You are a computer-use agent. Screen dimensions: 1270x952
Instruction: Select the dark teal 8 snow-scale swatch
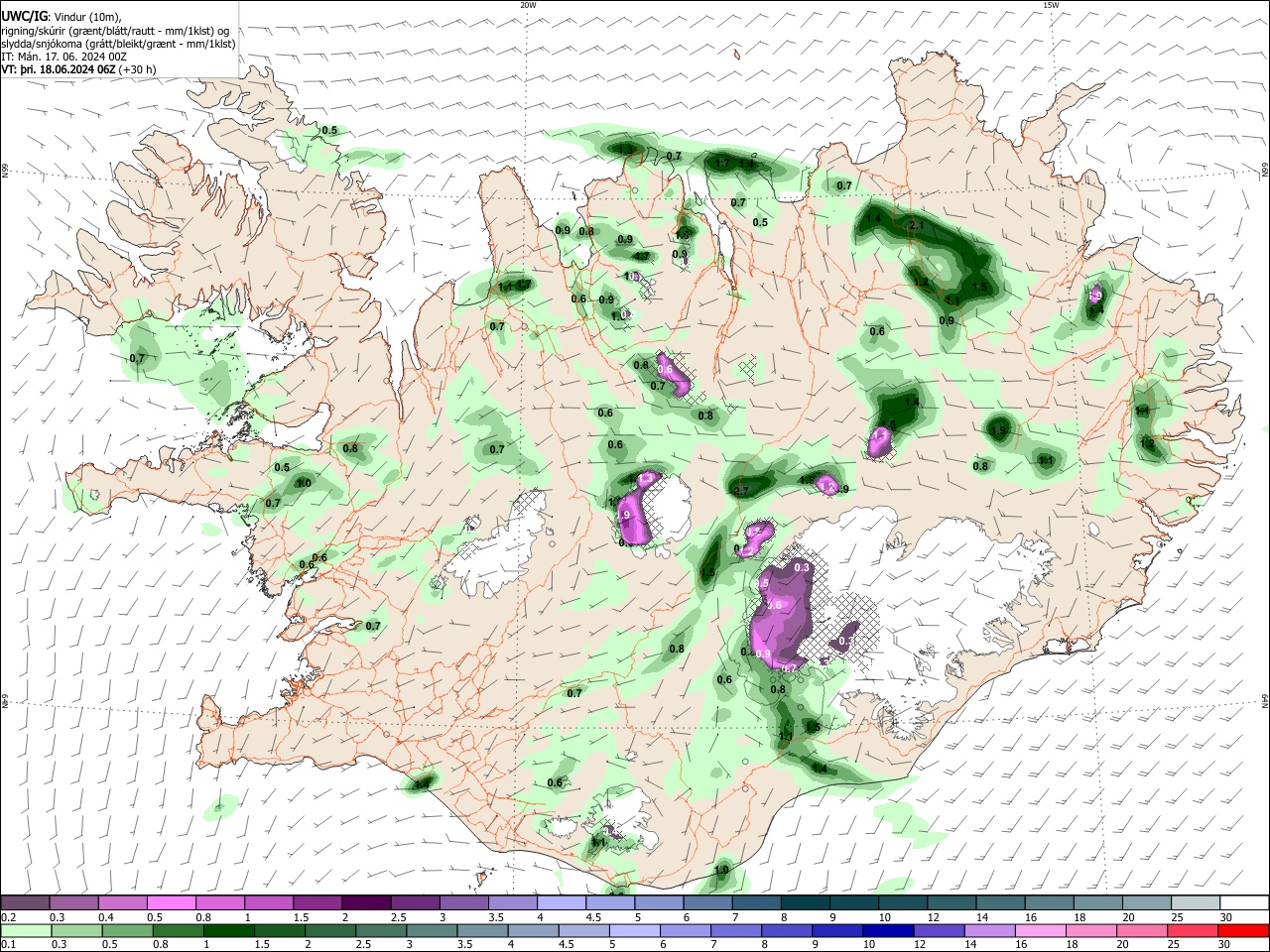(806, 902)
